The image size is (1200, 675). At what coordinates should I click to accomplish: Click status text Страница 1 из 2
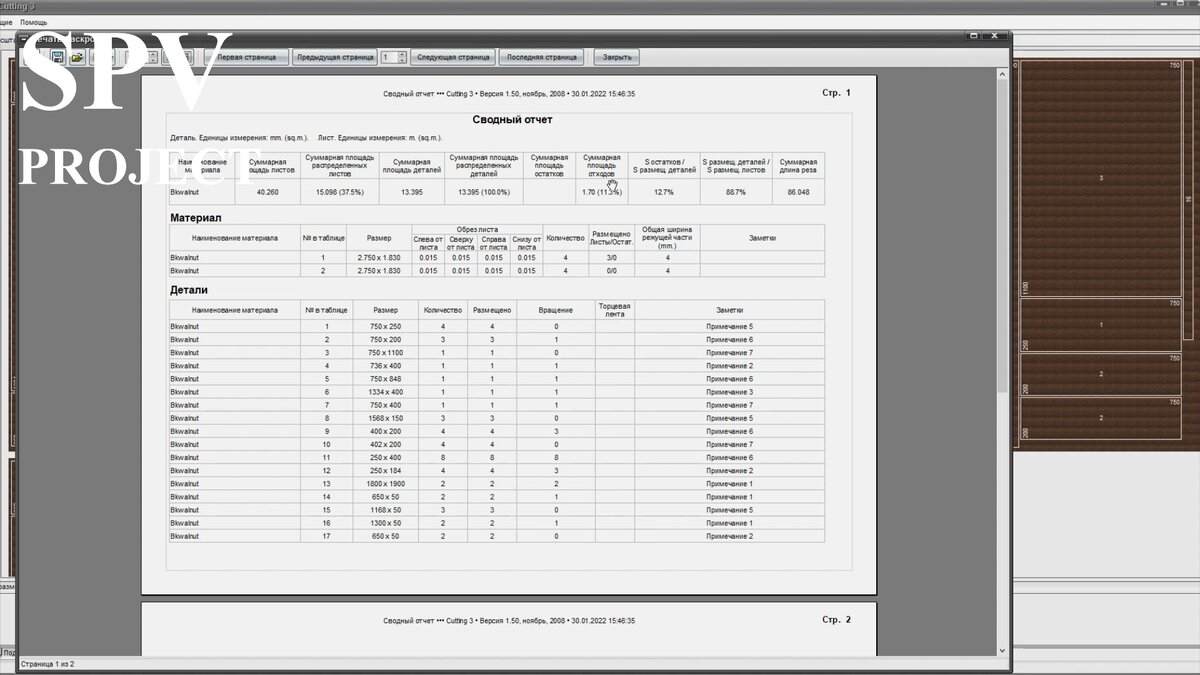click(x=48, y=664)
